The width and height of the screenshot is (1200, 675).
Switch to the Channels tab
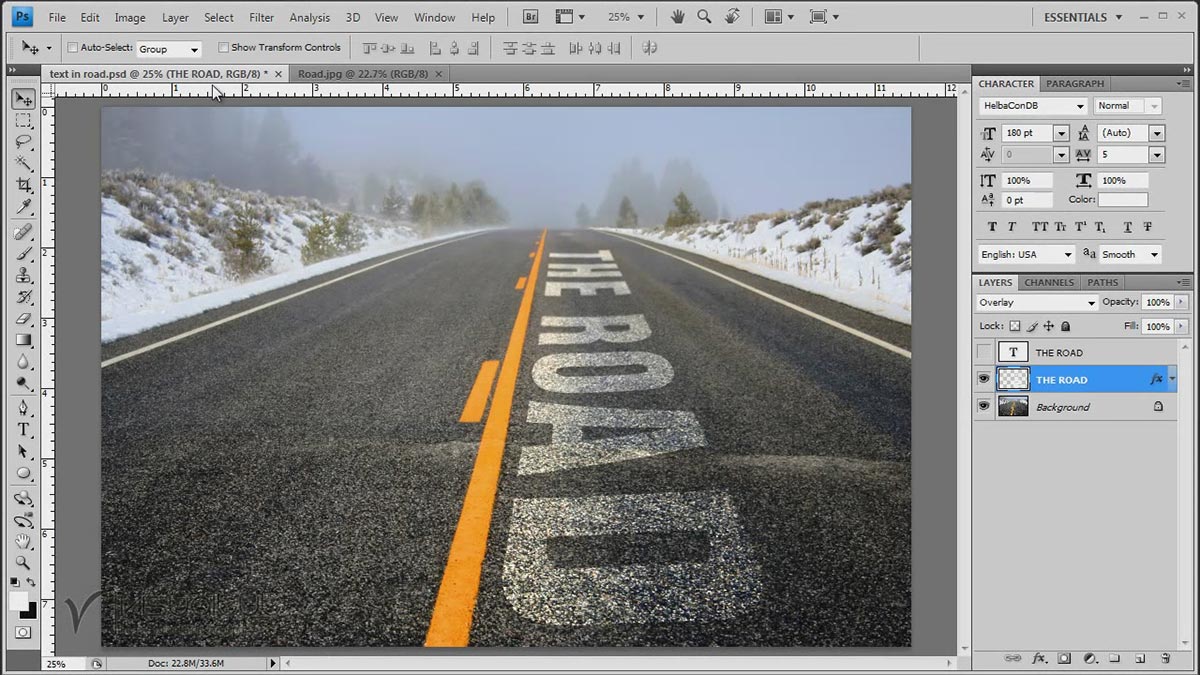1048,282
